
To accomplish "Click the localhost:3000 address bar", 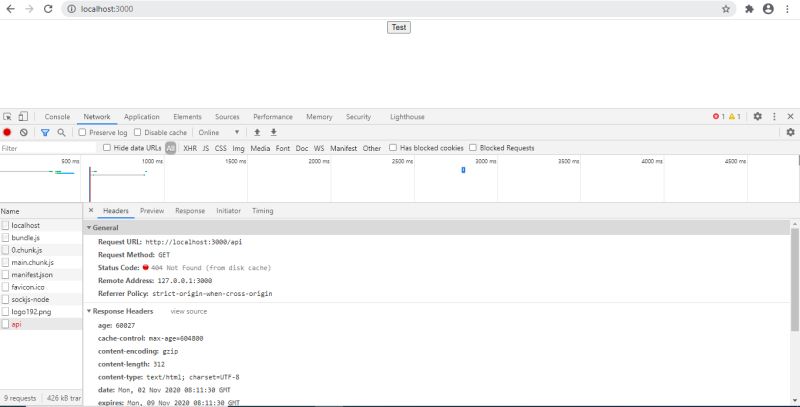I will (398, 9).
